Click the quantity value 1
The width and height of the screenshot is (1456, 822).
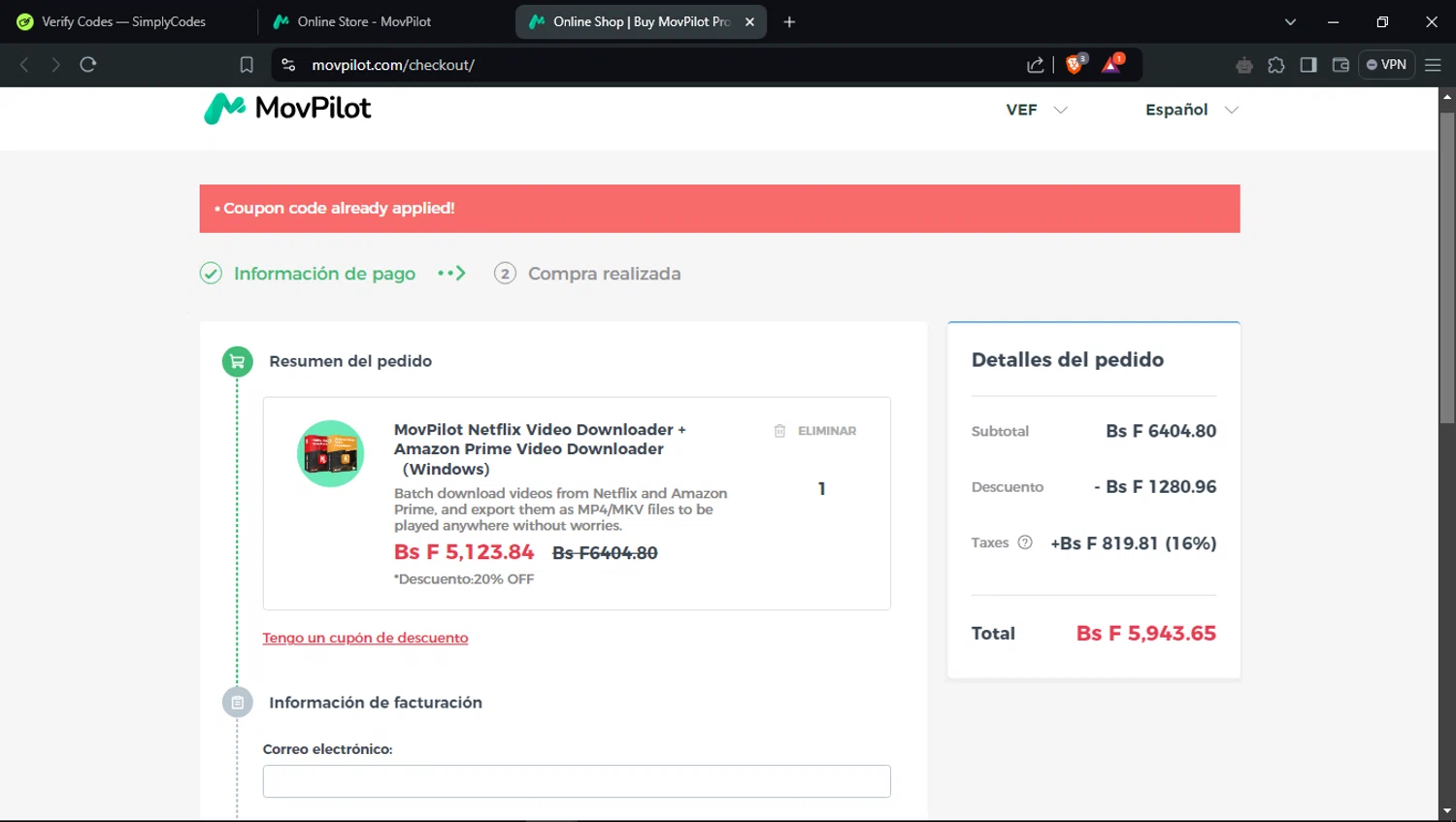[x=822, y=489]
